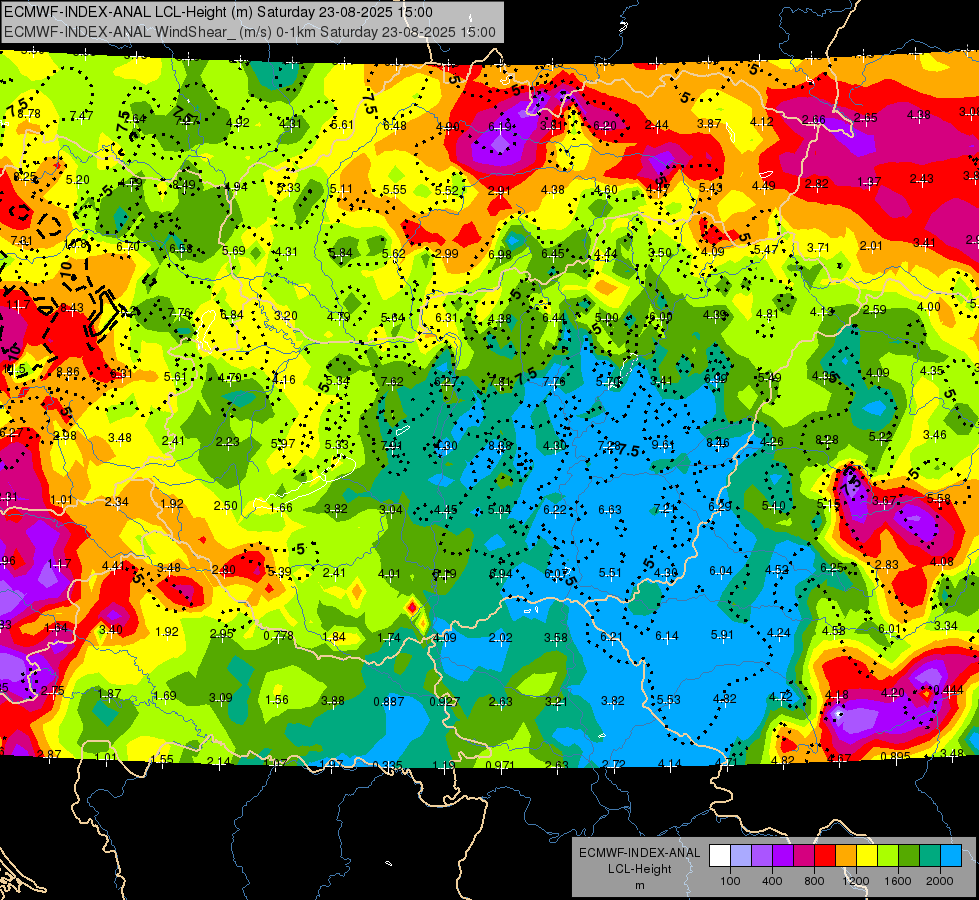
Task: Click the legend's ECMWF-INDEX-ANAL title
Action: [x=639, y=853]
